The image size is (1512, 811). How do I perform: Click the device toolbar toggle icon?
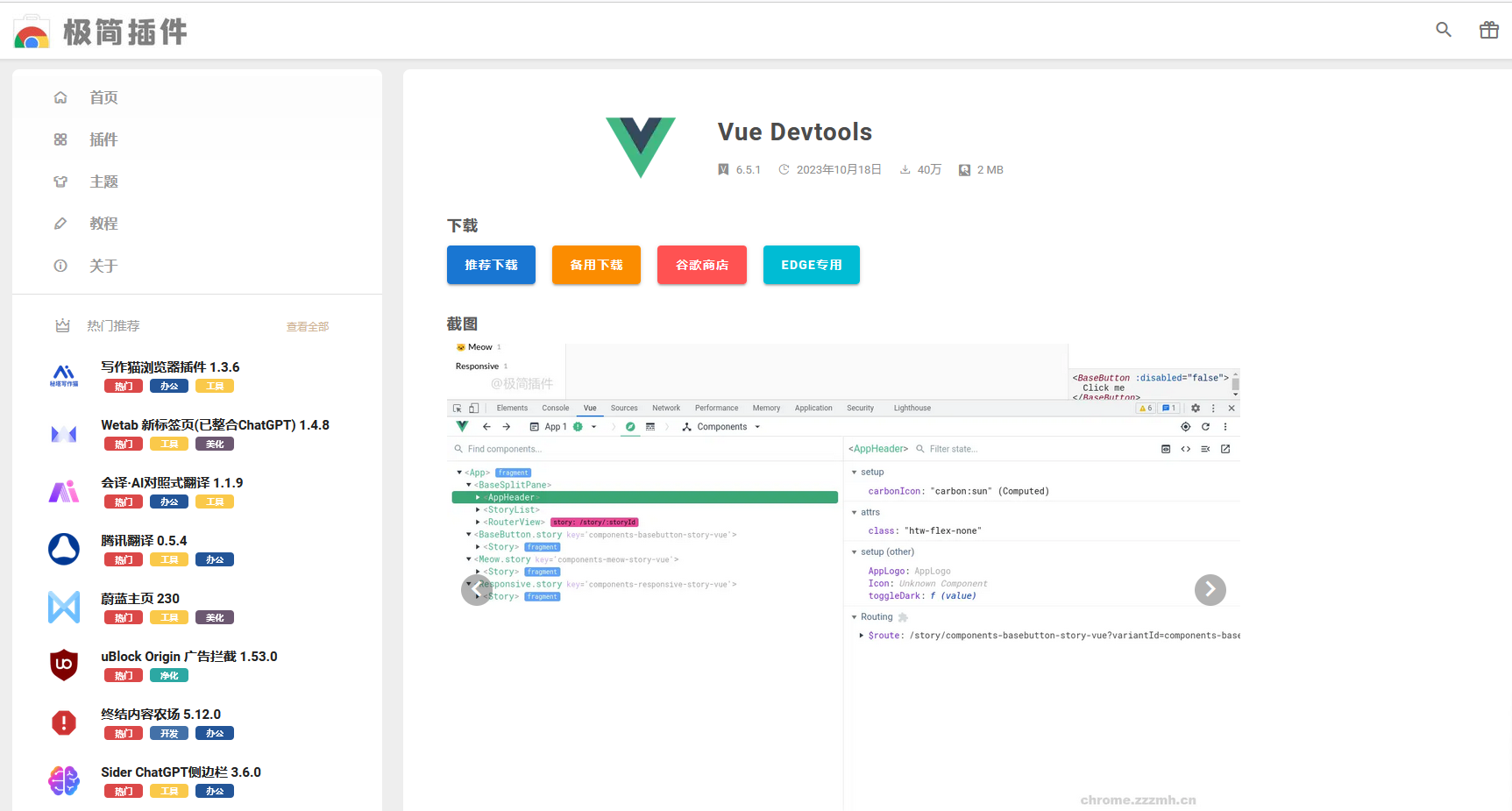474,408
